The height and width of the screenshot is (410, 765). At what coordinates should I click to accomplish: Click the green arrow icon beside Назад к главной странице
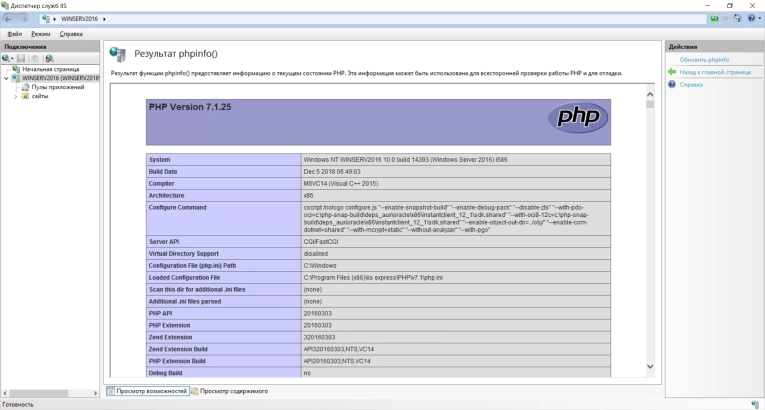click(672, 72)
